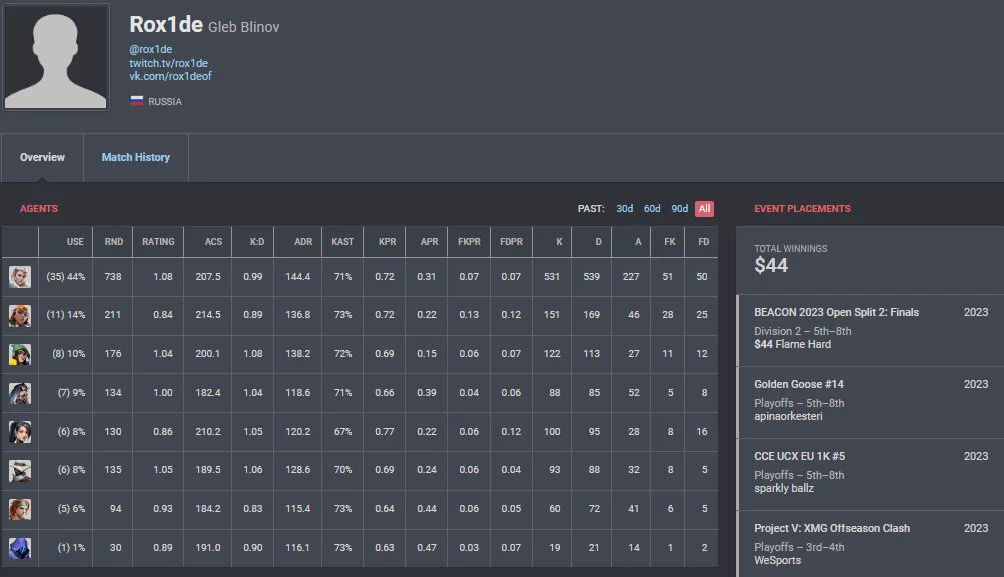The width and height of the screenshot is (1004, 577).
Task: Click the apinaorkesteri team name
Action: (x=788, y=416)
